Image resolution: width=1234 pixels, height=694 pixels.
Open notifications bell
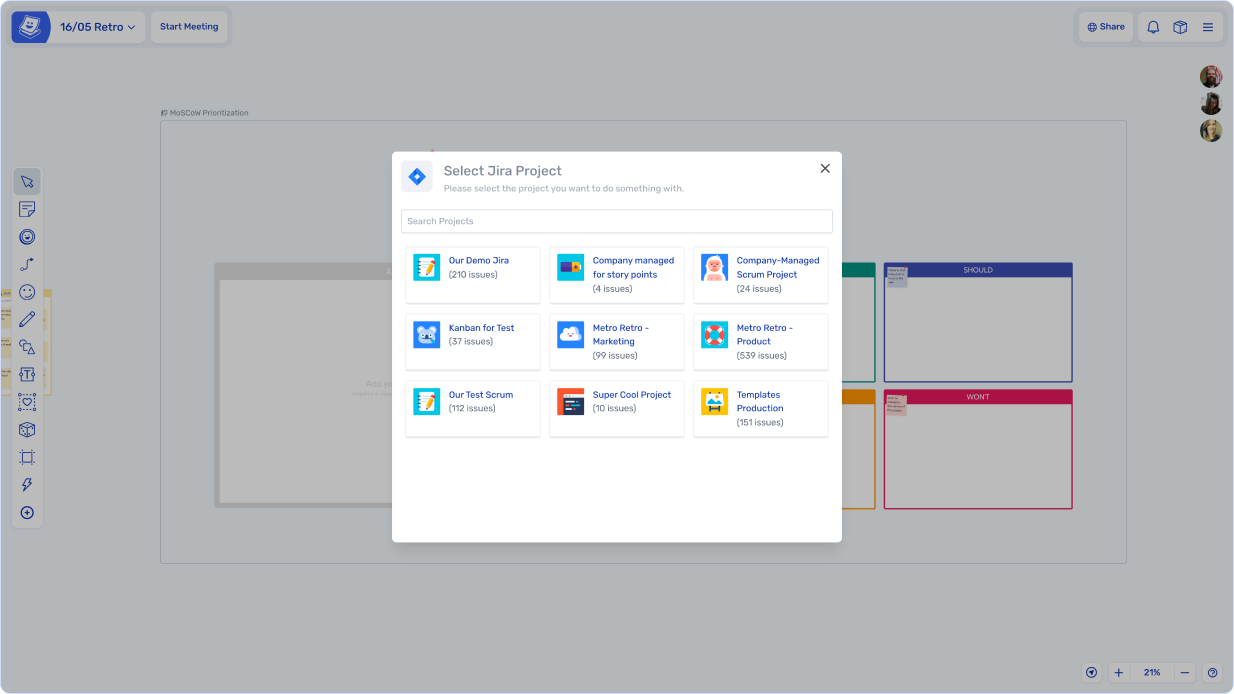[x=1153, y=27]
